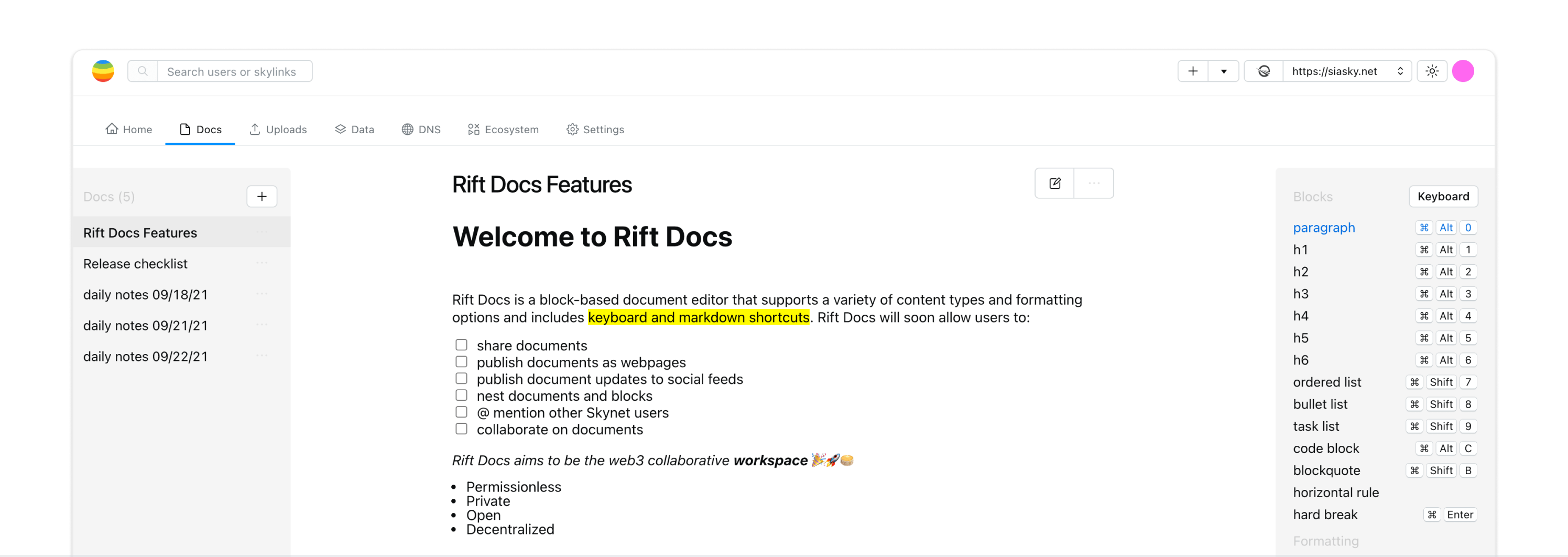Select the paragraph block type
The image size is (1568, 557).
(x=1384, y=227)
